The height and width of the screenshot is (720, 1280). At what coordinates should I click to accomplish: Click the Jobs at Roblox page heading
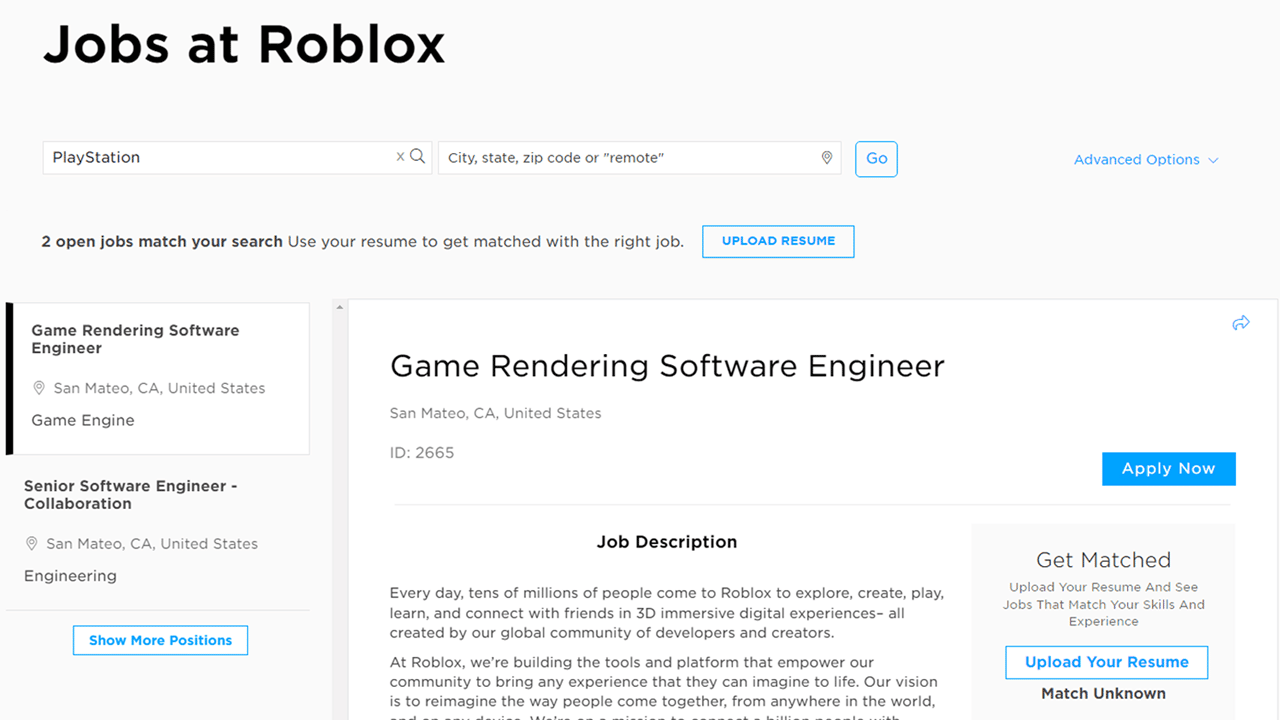(x=243, y=44)
